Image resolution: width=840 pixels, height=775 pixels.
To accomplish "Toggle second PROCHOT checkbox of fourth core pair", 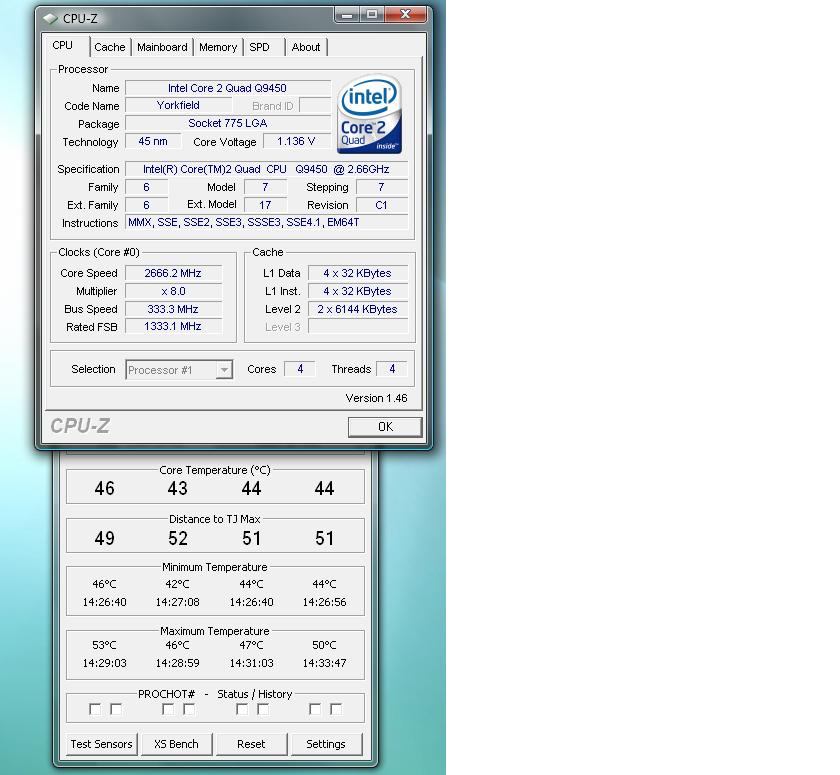I will point(336,709).
